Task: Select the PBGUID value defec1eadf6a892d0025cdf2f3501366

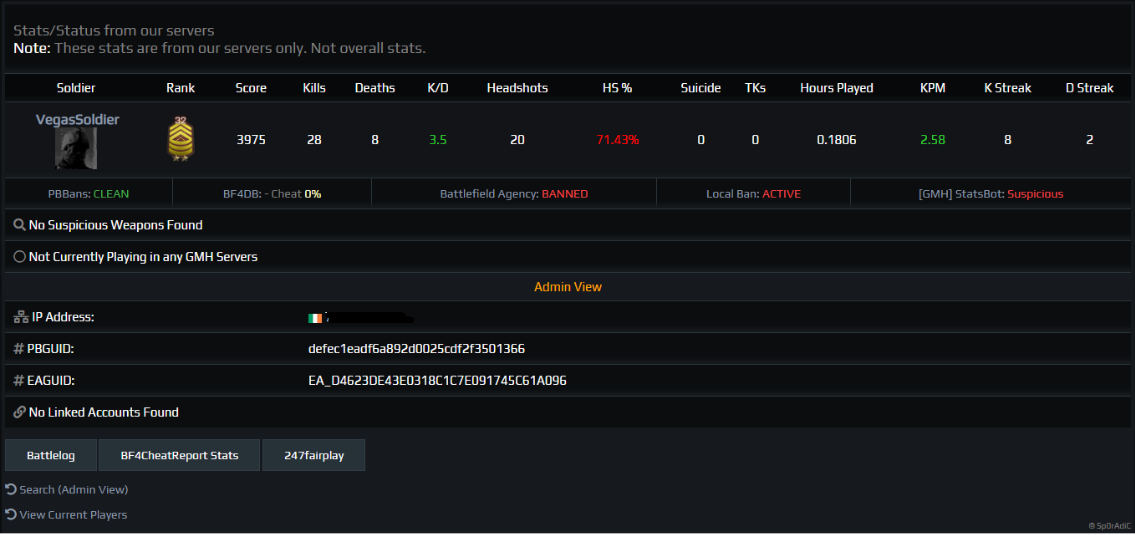Action: pos(416,349)
